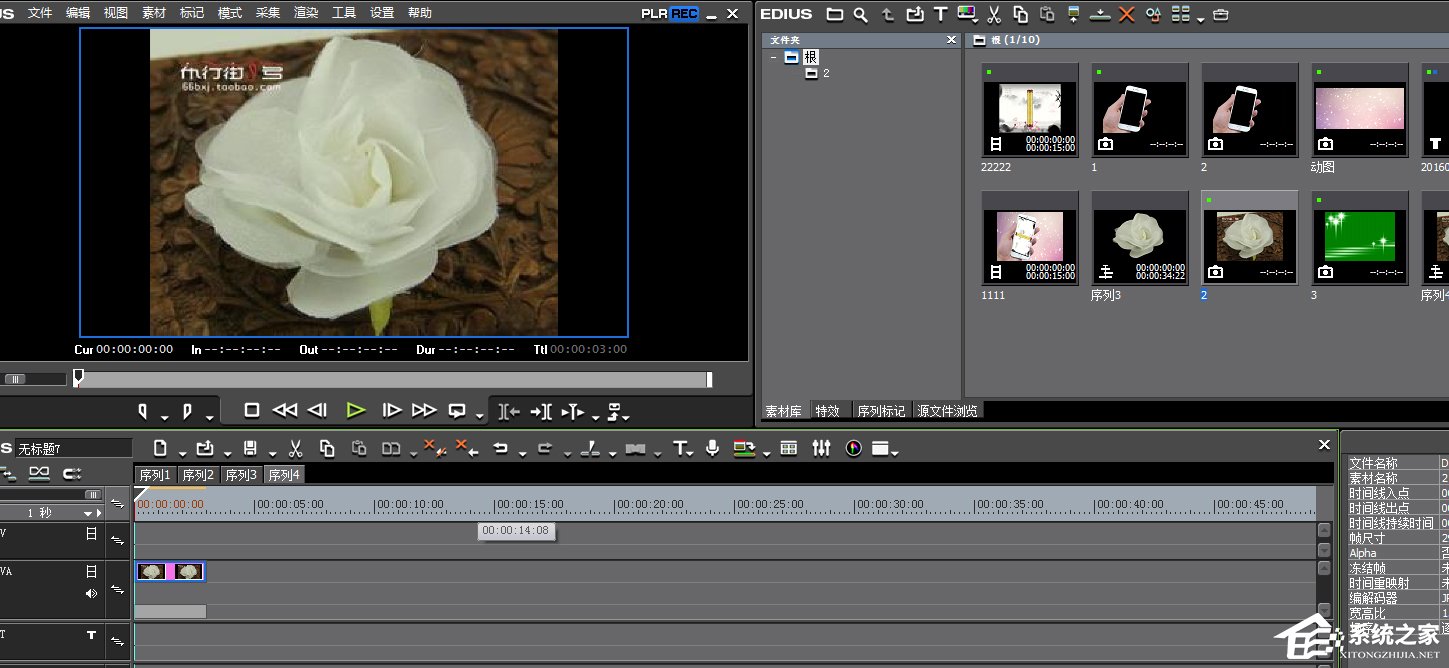Click the search icon in the bin toolbar
The width and height of the screenshot is (1449, 668).
tap(860, 14)
